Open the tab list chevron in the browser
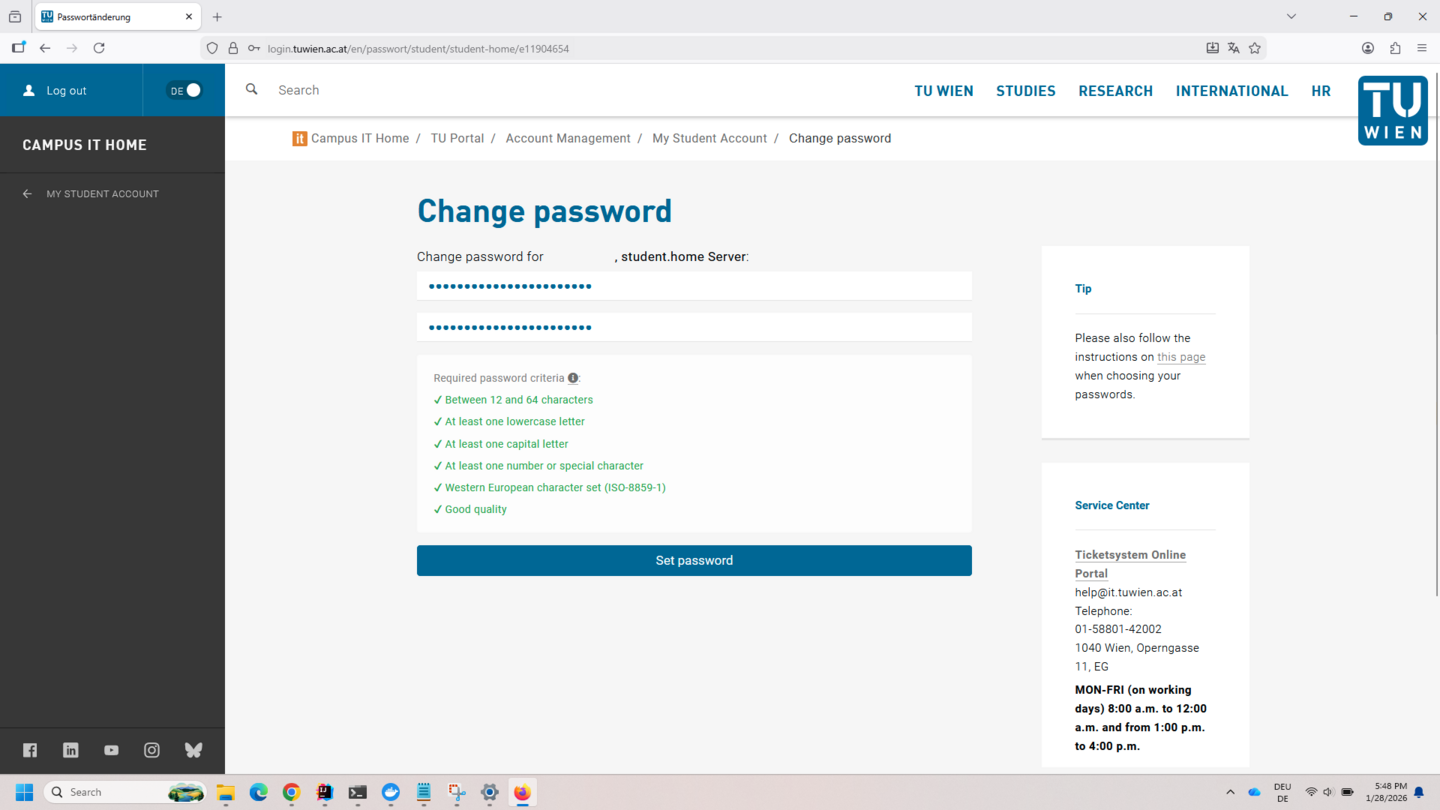This screenshot has width=1440, height=810. pos(1291,16)
